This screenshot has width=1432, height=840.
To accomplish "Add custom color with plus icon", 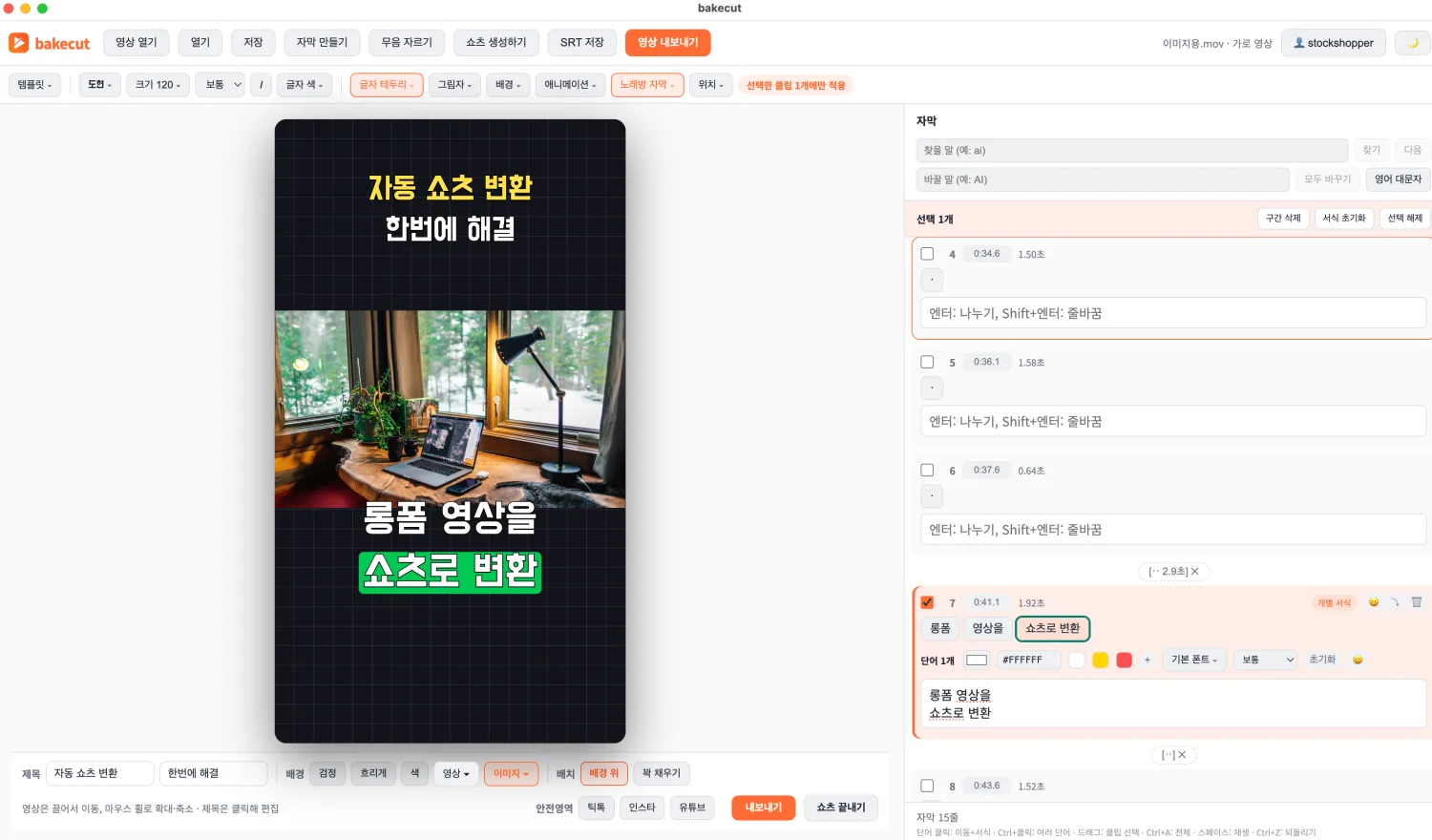I will tap(1148, 660).
